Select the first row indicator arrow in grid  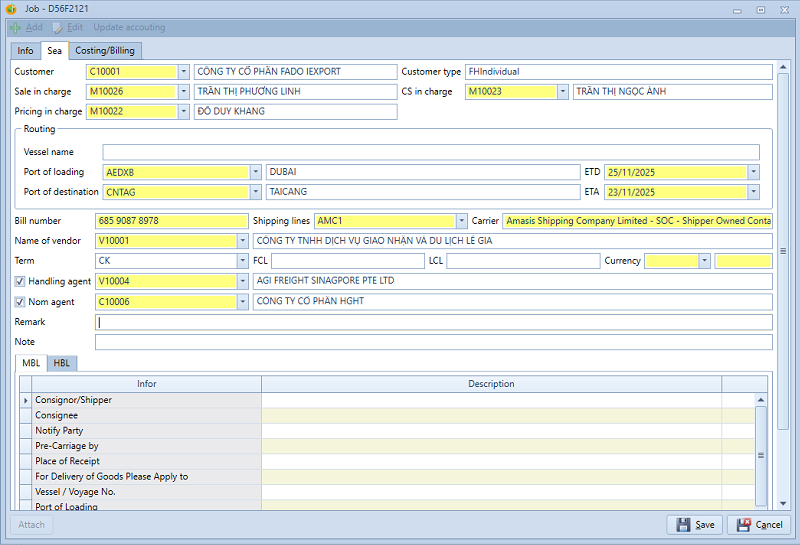[x=25, y=400]
